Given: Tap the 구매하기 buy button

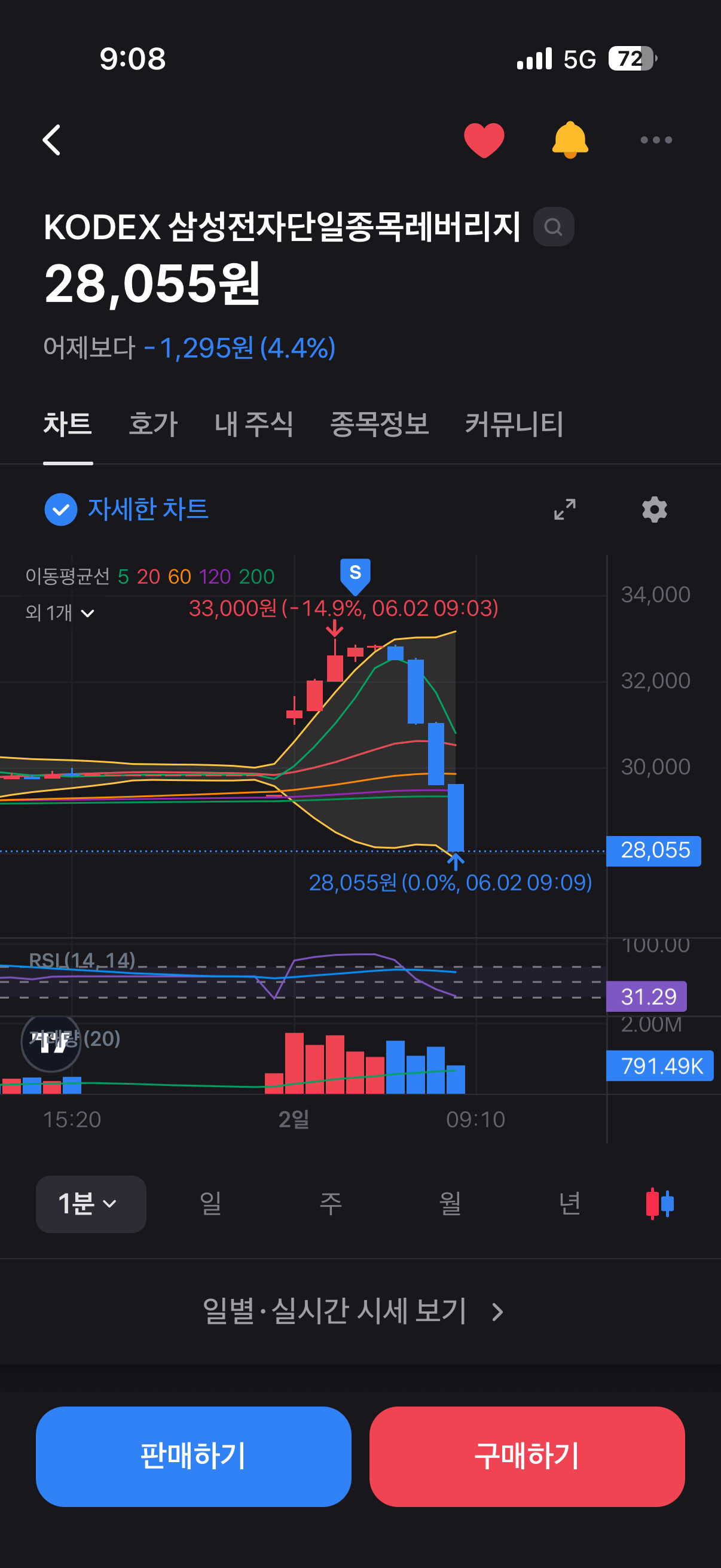Looking at the screenshot, I should tap(527, 1456).
